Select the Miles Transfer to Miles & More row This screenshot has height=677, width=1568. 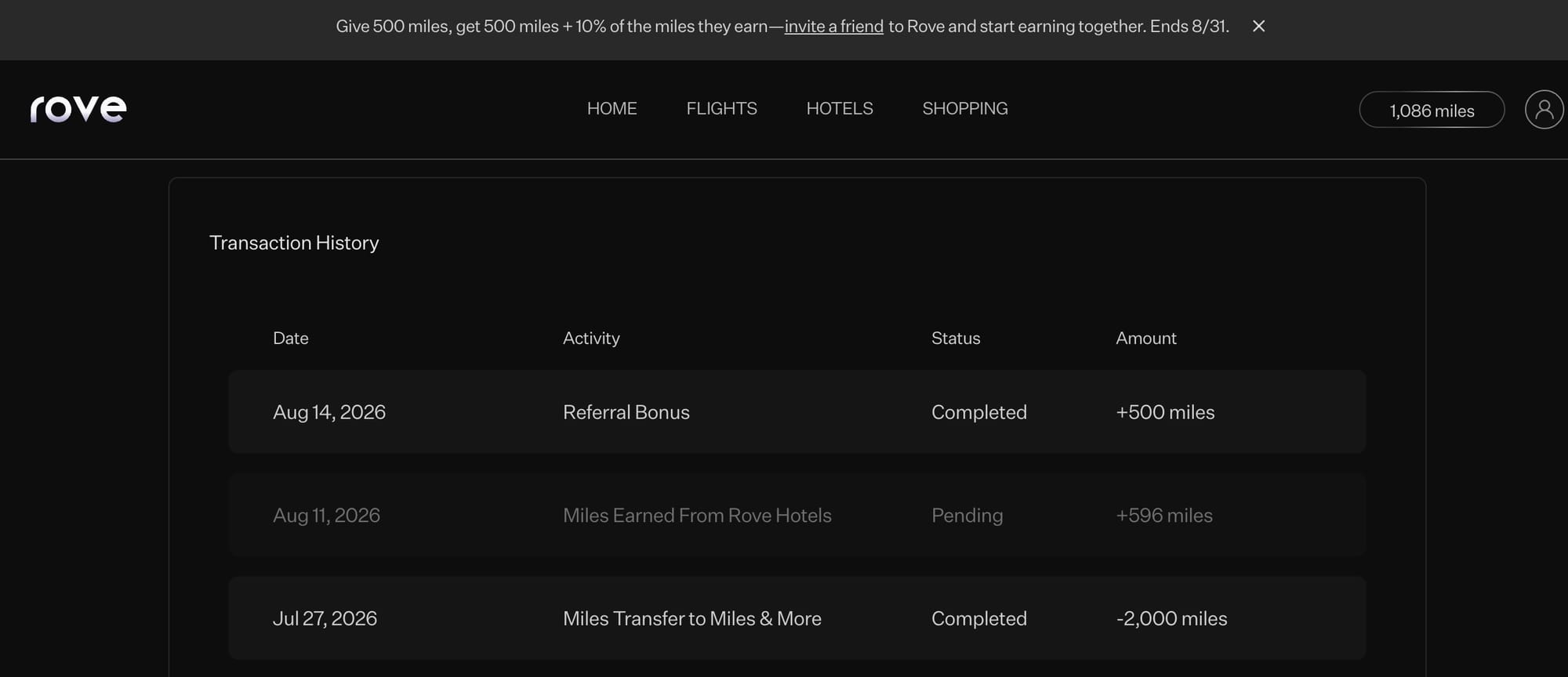[x=797, y=618]
